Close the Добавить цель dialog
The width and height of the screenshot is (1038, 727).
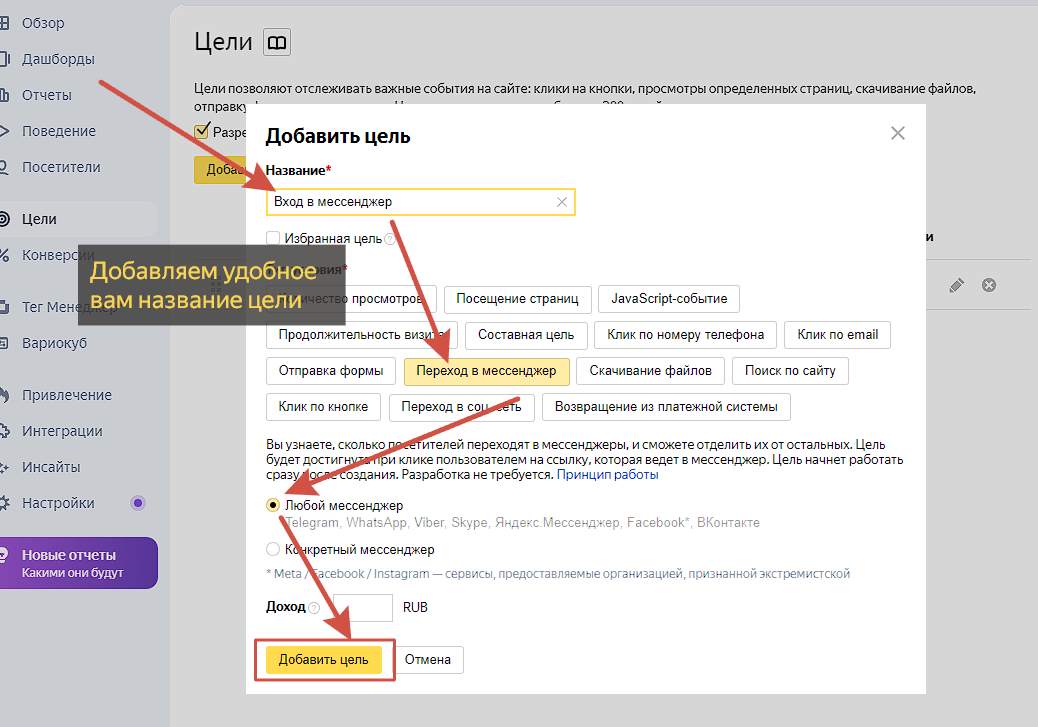tap(898, 133)
